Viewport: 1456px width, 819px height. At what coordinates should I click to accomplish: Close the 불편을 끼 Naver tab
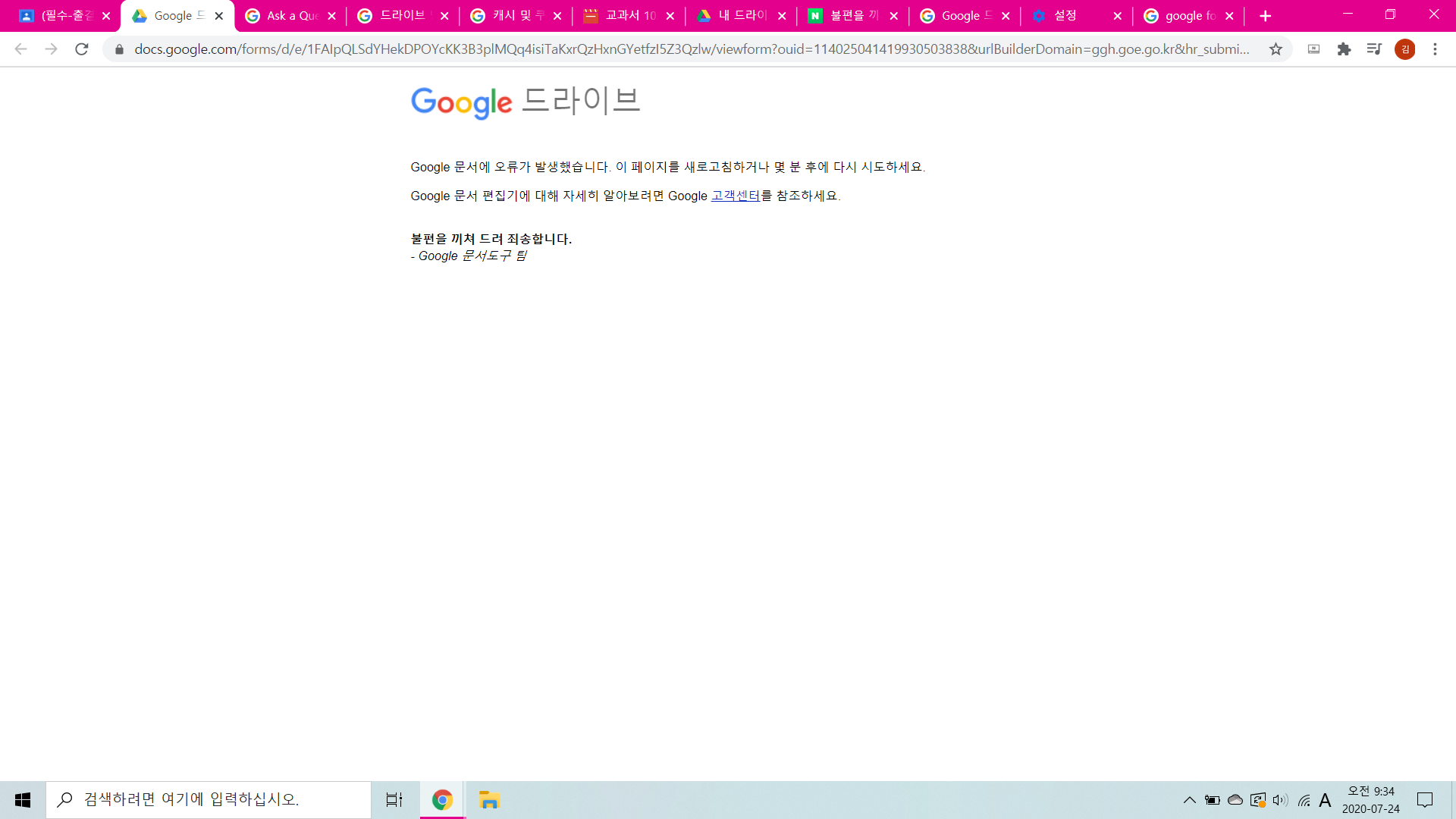(x=894, y=16)
